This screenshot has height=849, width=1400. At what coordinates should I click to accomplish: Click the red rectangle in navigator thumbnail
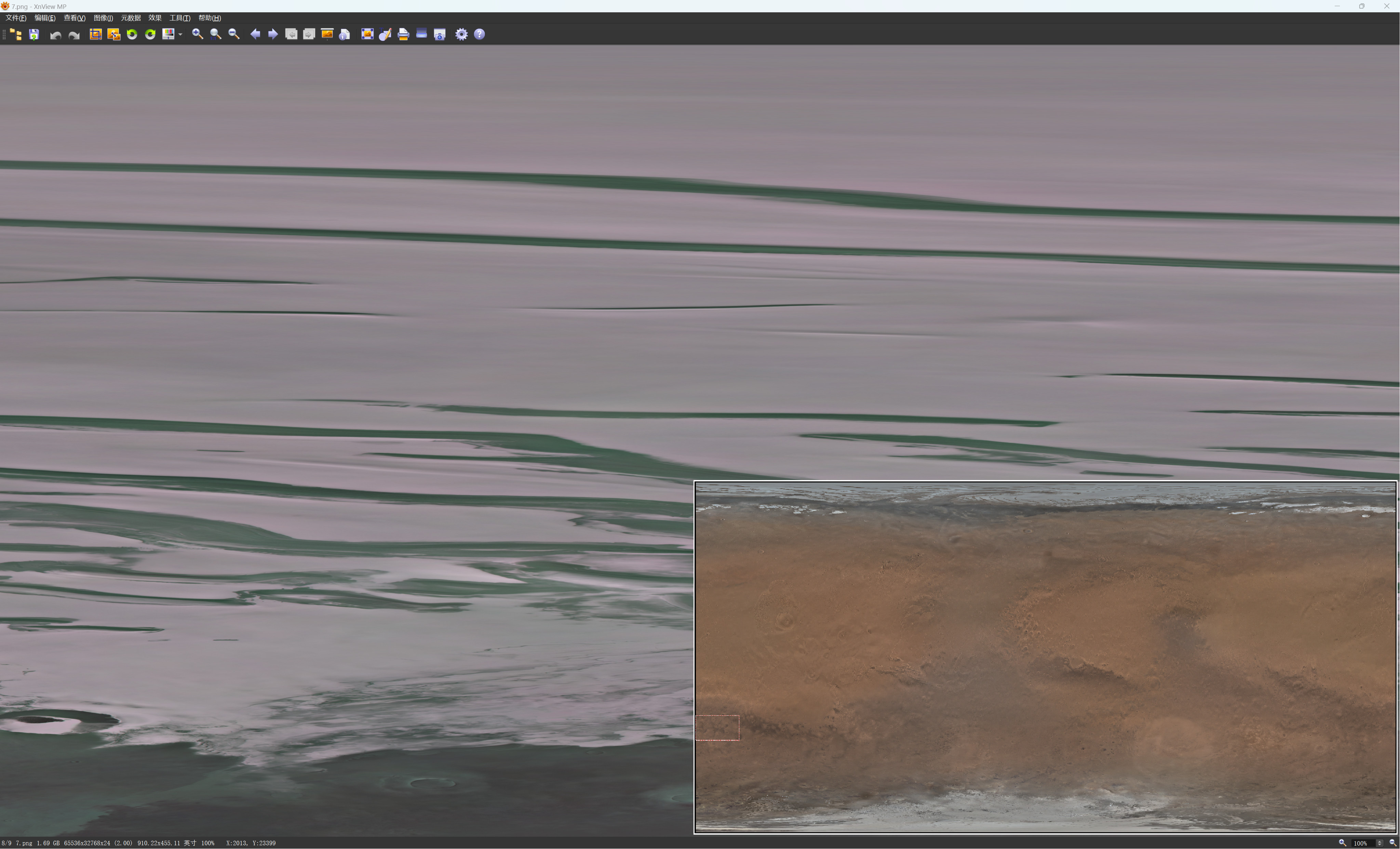717,728
